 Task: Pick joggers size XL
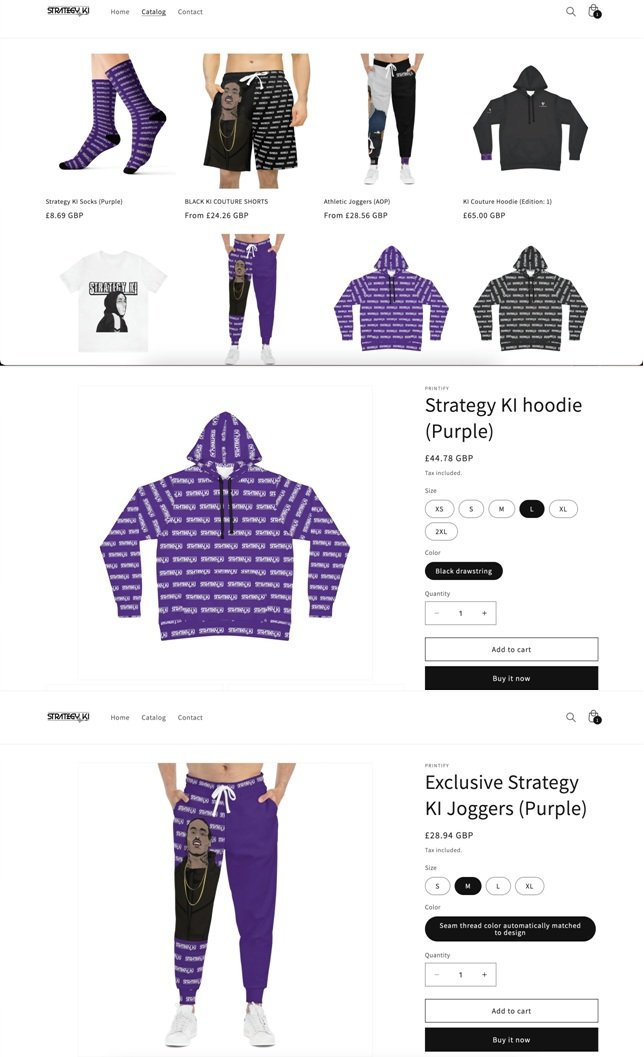pyautogui.click(x=529, y=886)
